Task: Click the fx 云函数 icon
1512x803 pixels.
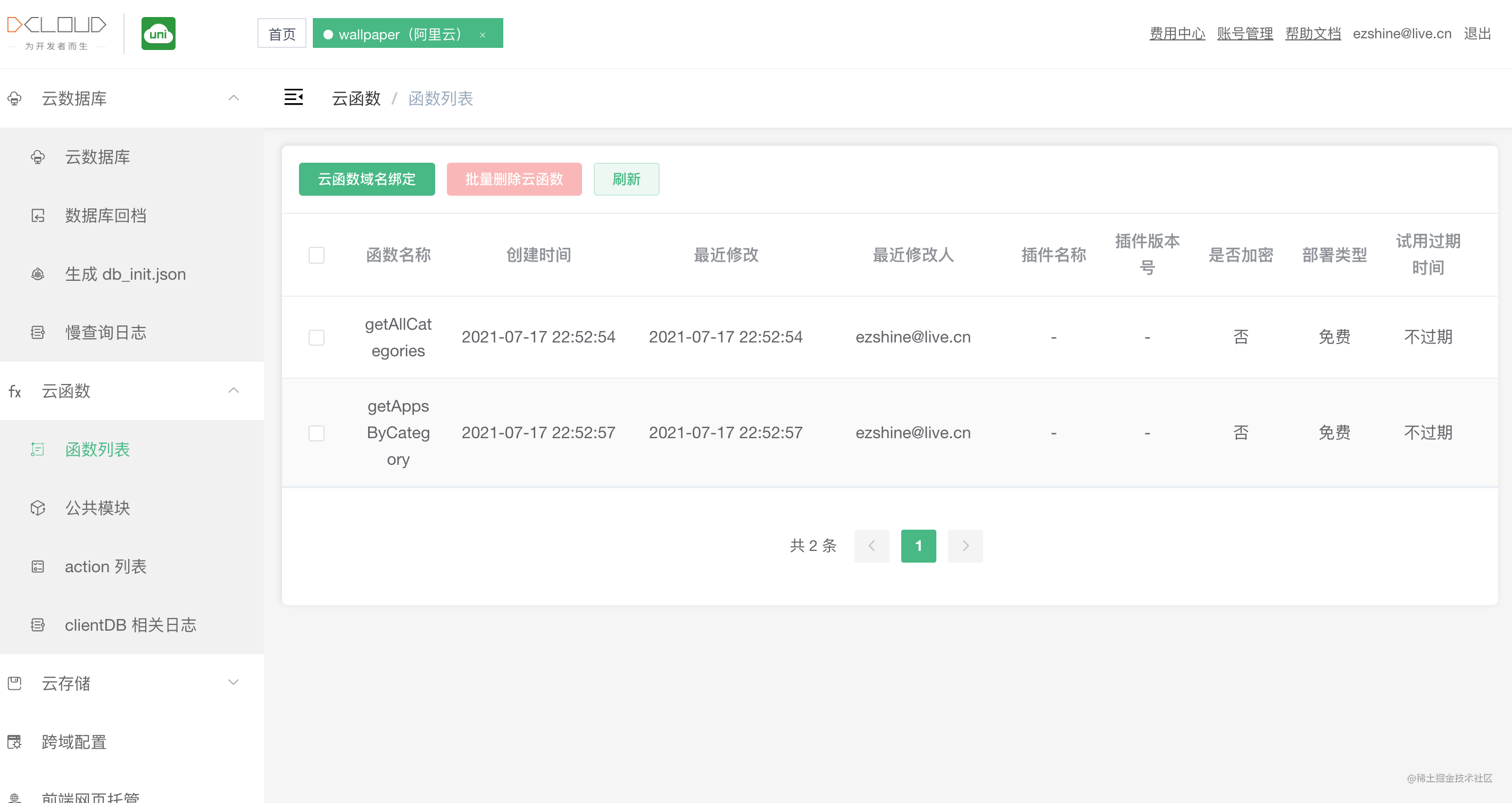Action: click(15, 391)
